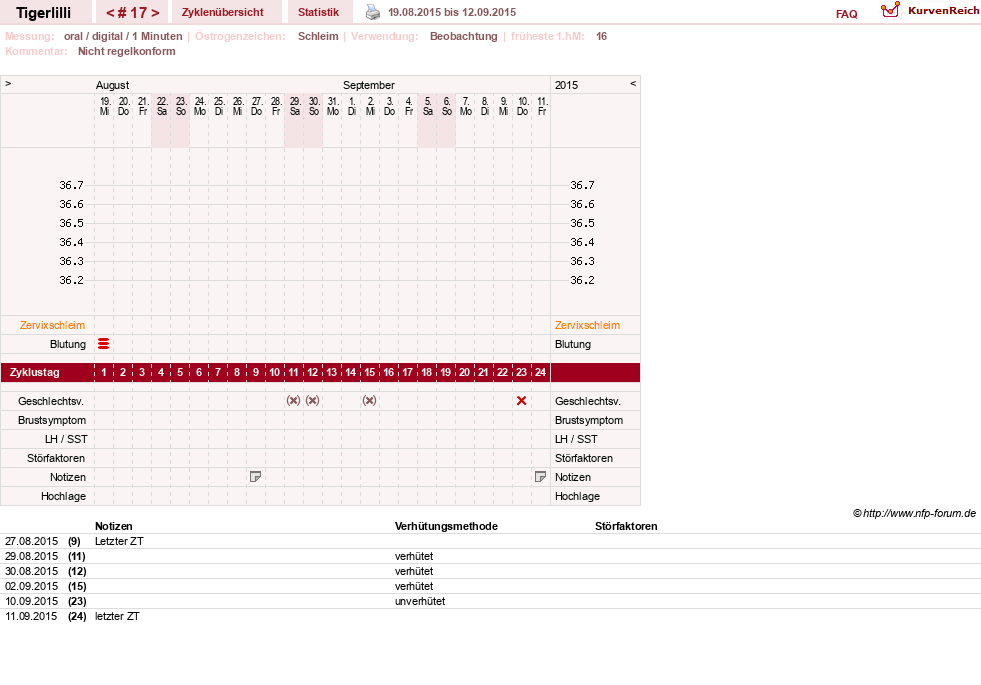Click the right Hochlage row label
The width and height of the screenshot is (981, 685).
click(577, 496)
